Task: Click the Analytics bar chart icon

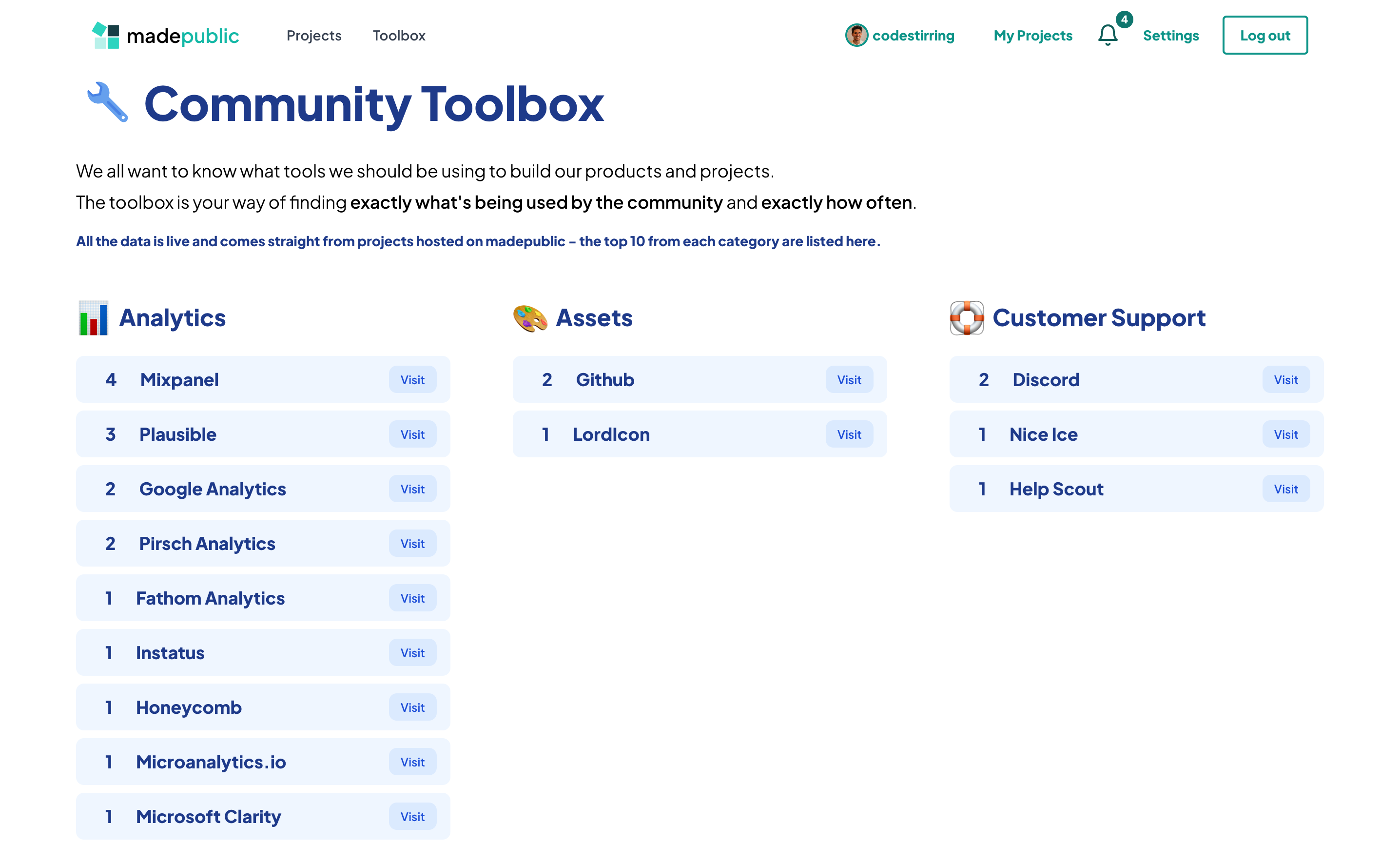Action: 94,318
